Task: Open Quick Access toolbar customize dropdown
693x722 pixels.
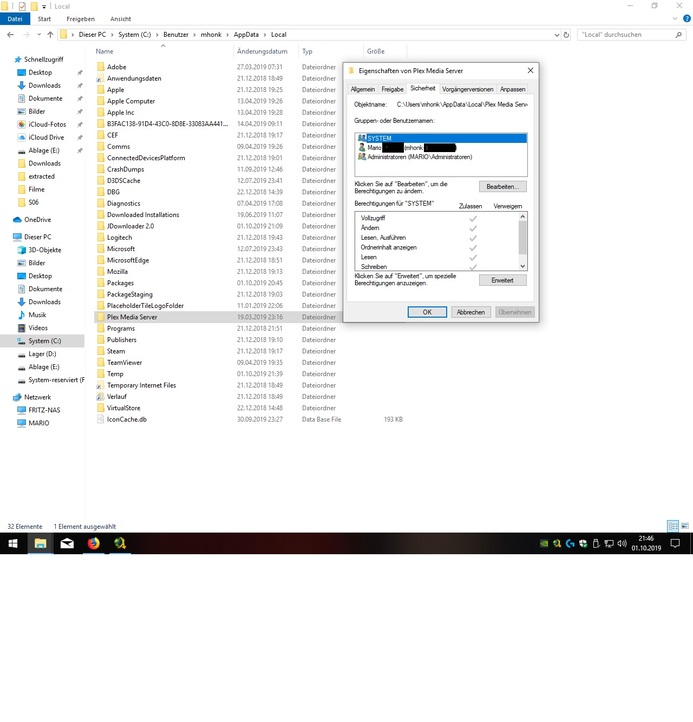Action: point(44,6)
